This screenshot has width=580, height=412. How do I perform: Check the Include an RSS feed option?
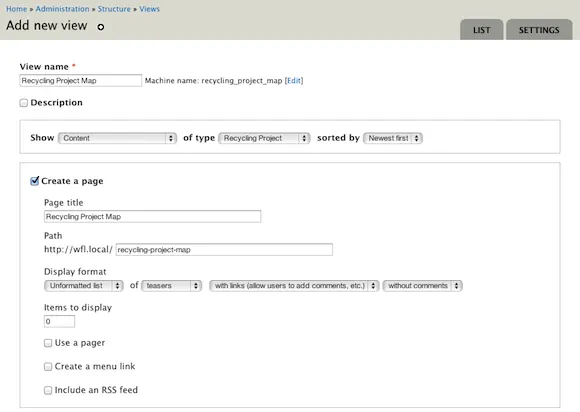[48, 390]
